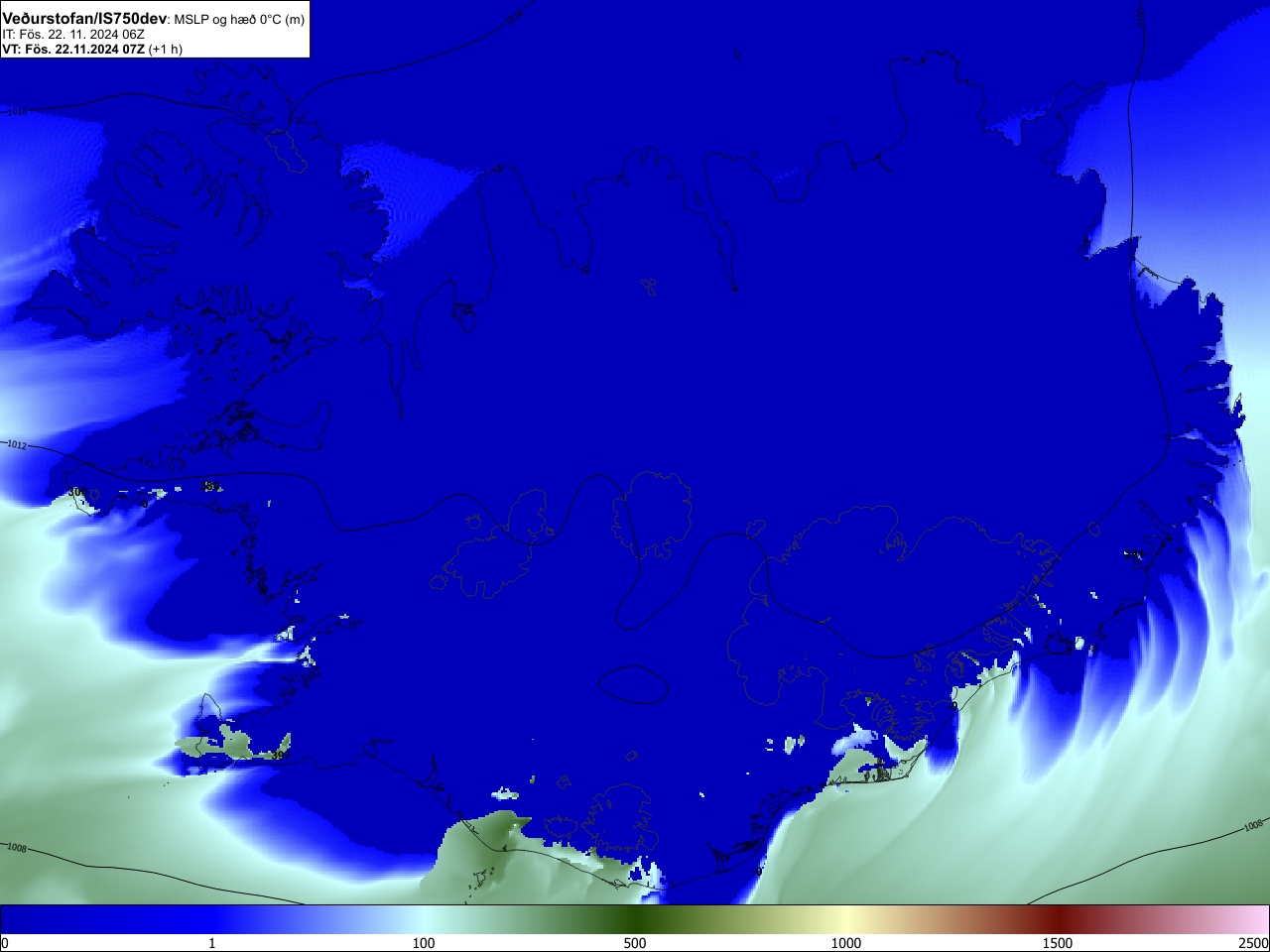
Task: Click the "1012" isobar contour label
Action: (17, 445)
